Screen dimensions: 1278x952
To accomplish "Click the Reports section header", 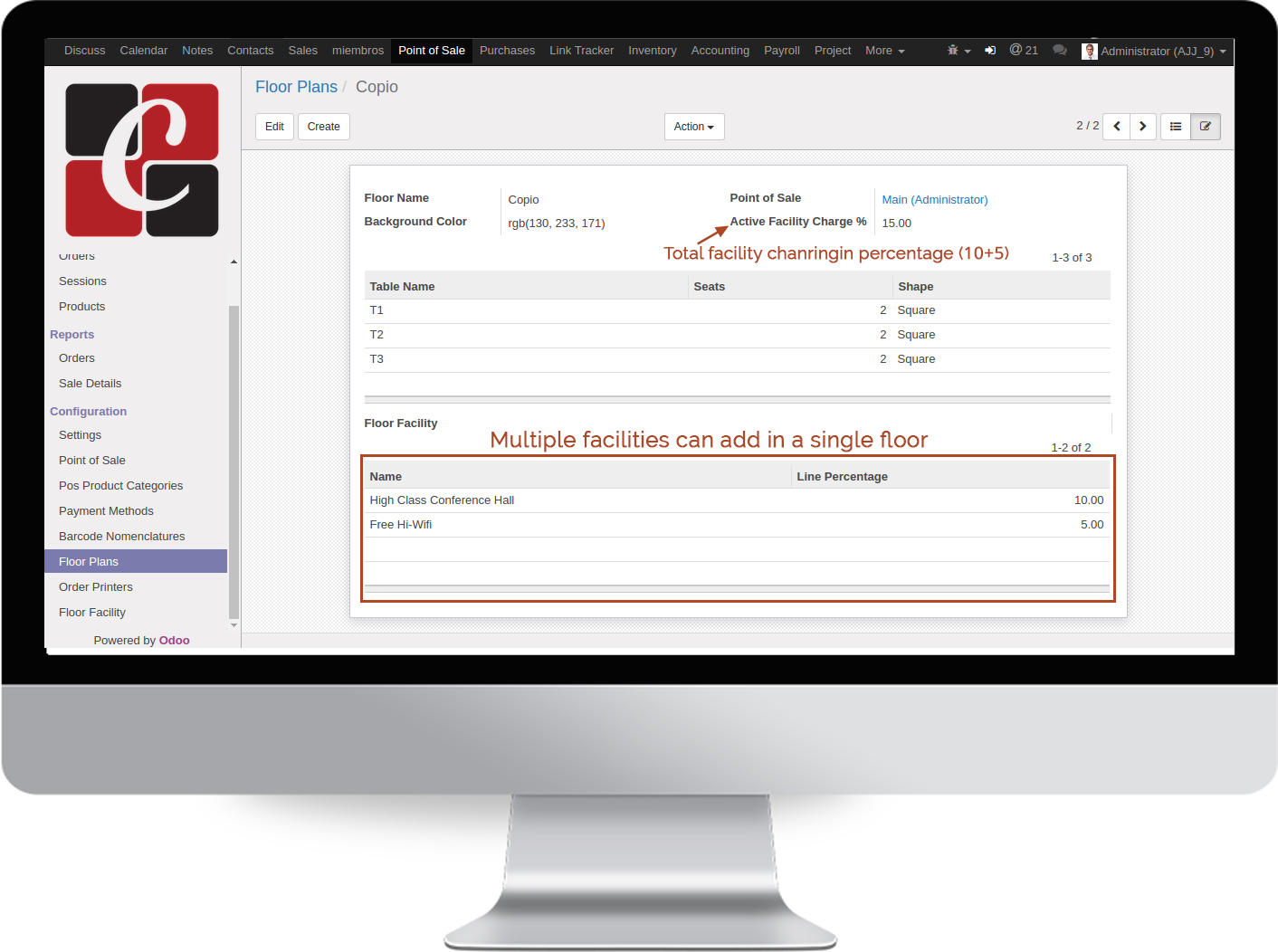I will [x=72, y=335].
